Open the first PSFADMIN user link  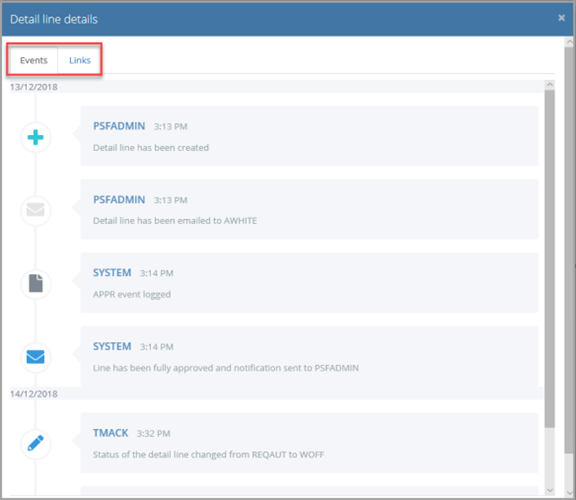click(119, 126)
